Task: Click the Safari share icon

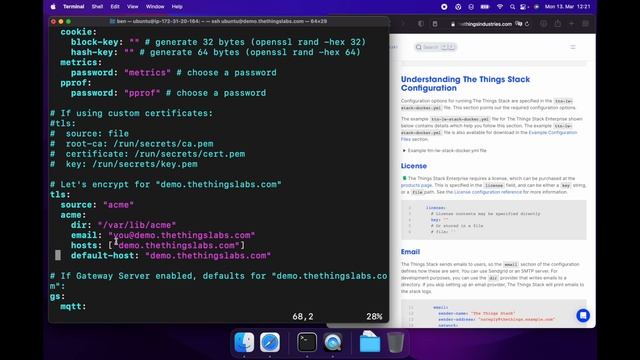Action: [558, 24]
